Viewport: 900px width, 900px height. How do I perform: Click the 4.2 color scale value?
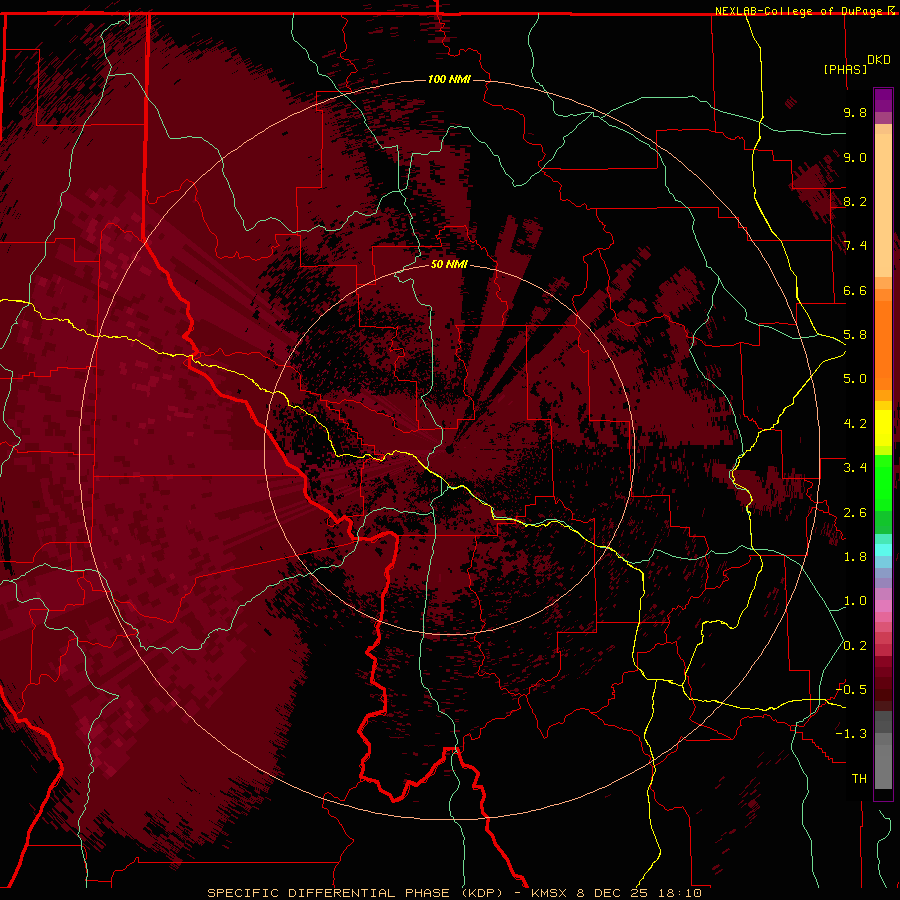pos(855,424)
